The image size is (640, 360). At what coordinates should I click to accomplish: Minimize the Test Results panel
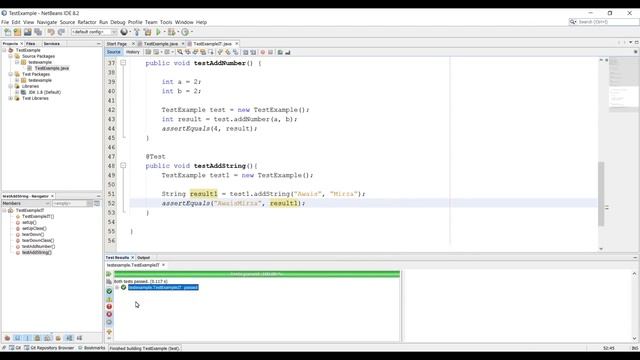[635, 258]
